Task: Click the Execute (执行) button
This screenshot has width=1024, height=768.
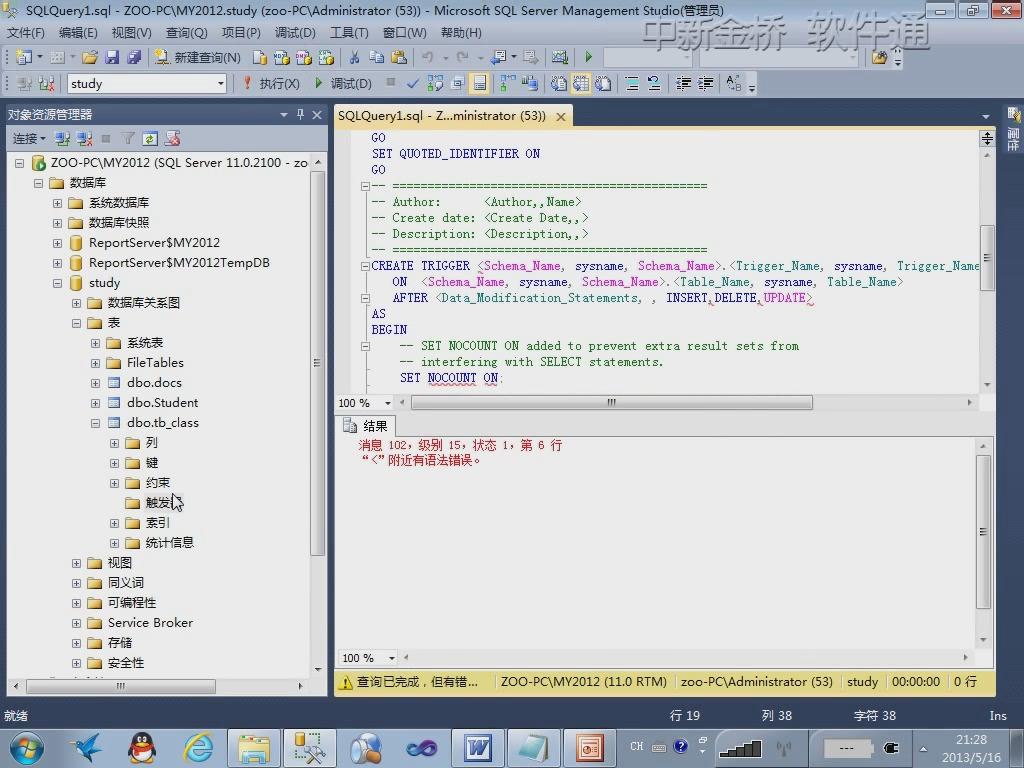Action: click(x=272, y=84)
